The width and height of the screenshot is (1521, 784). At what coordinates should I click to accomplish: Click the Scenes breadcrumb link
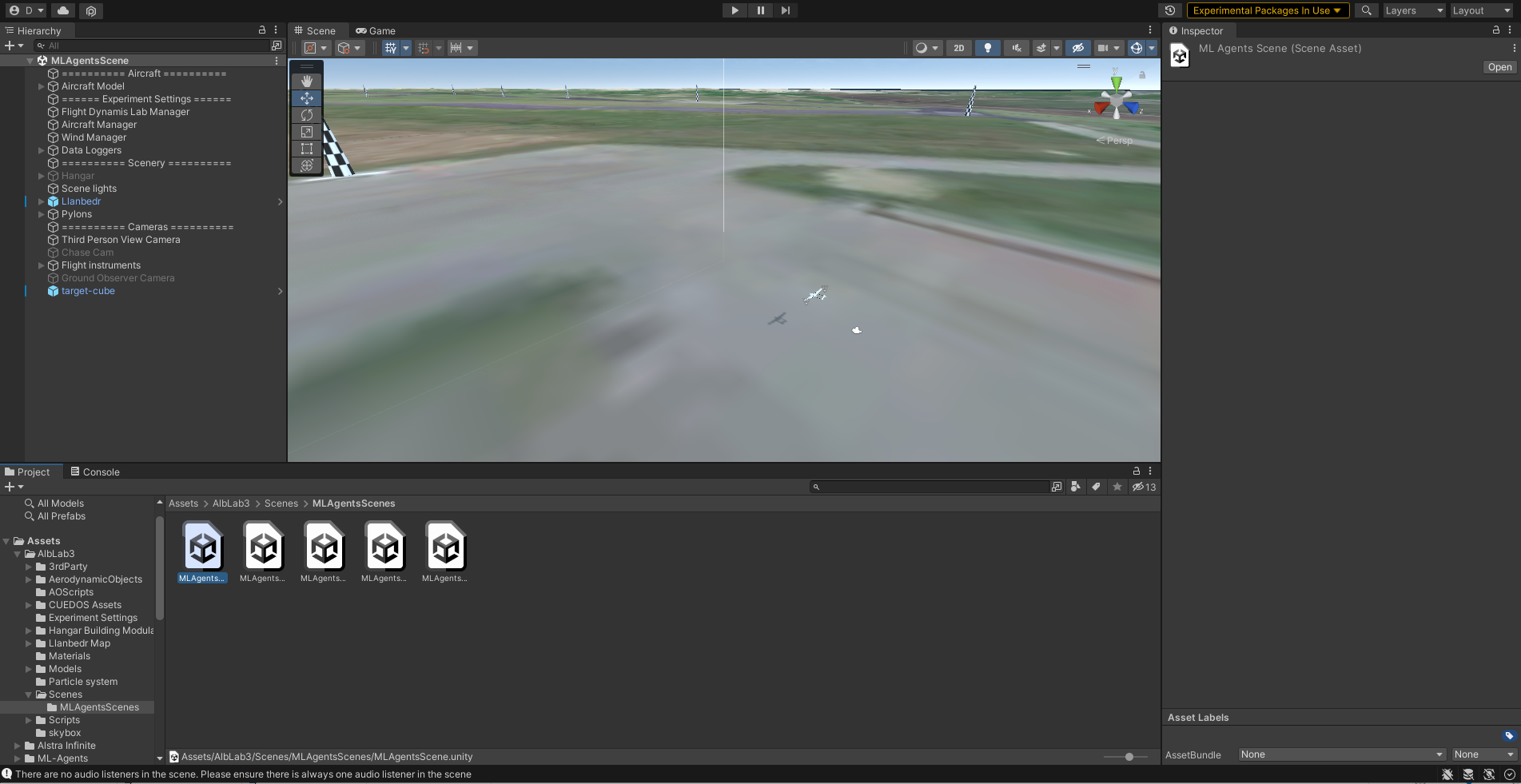281,503
